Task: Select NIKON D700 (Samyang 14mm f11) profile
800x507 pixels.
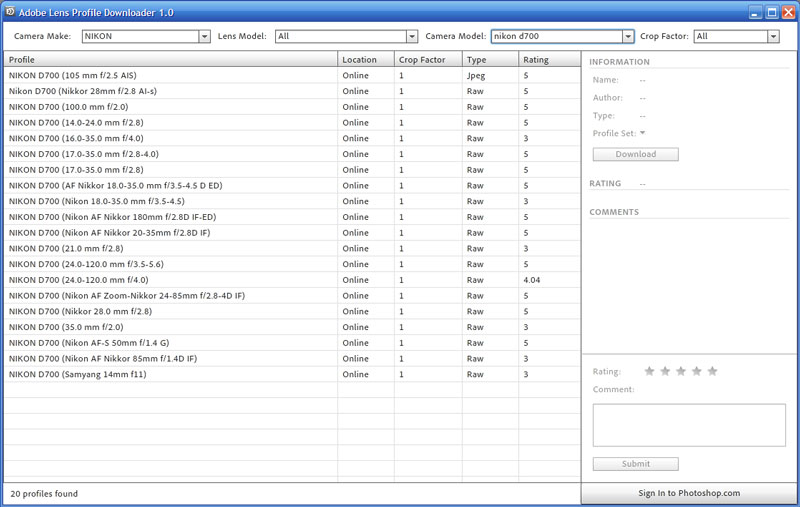Action: (x=292, y=374)
